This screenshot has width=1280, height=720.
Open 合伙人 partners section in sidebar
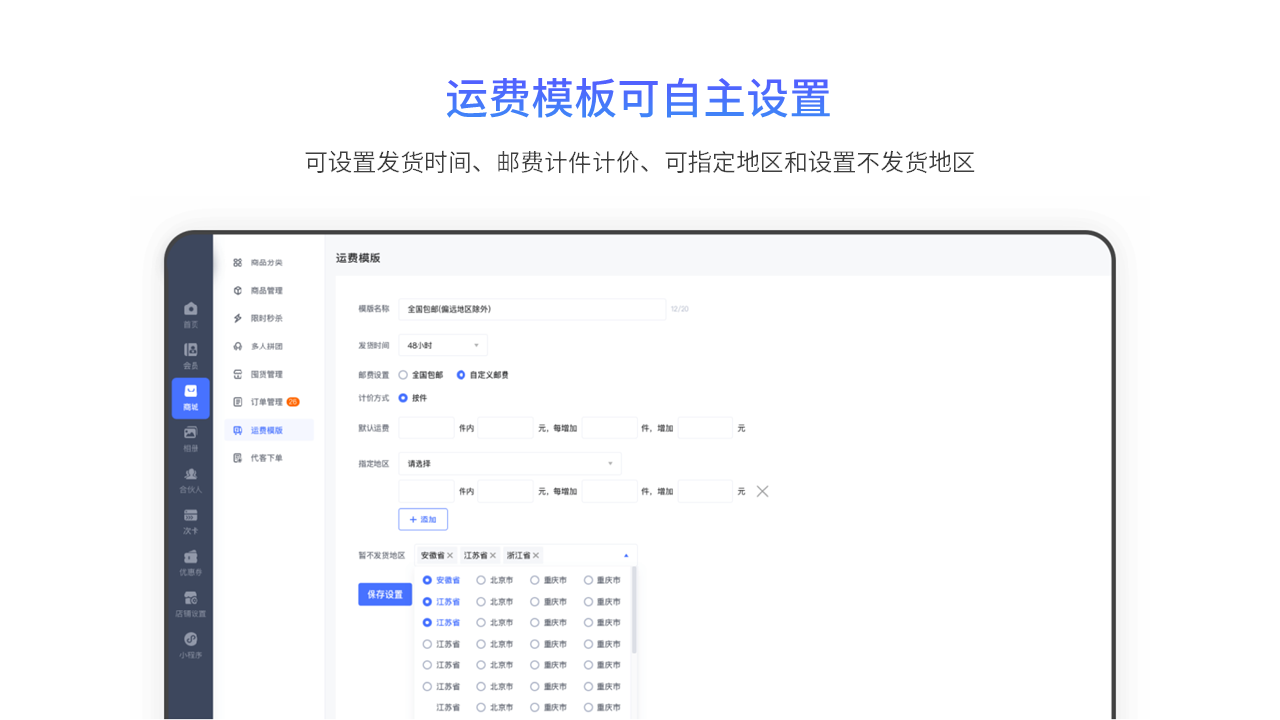click(x=190, y=480)
